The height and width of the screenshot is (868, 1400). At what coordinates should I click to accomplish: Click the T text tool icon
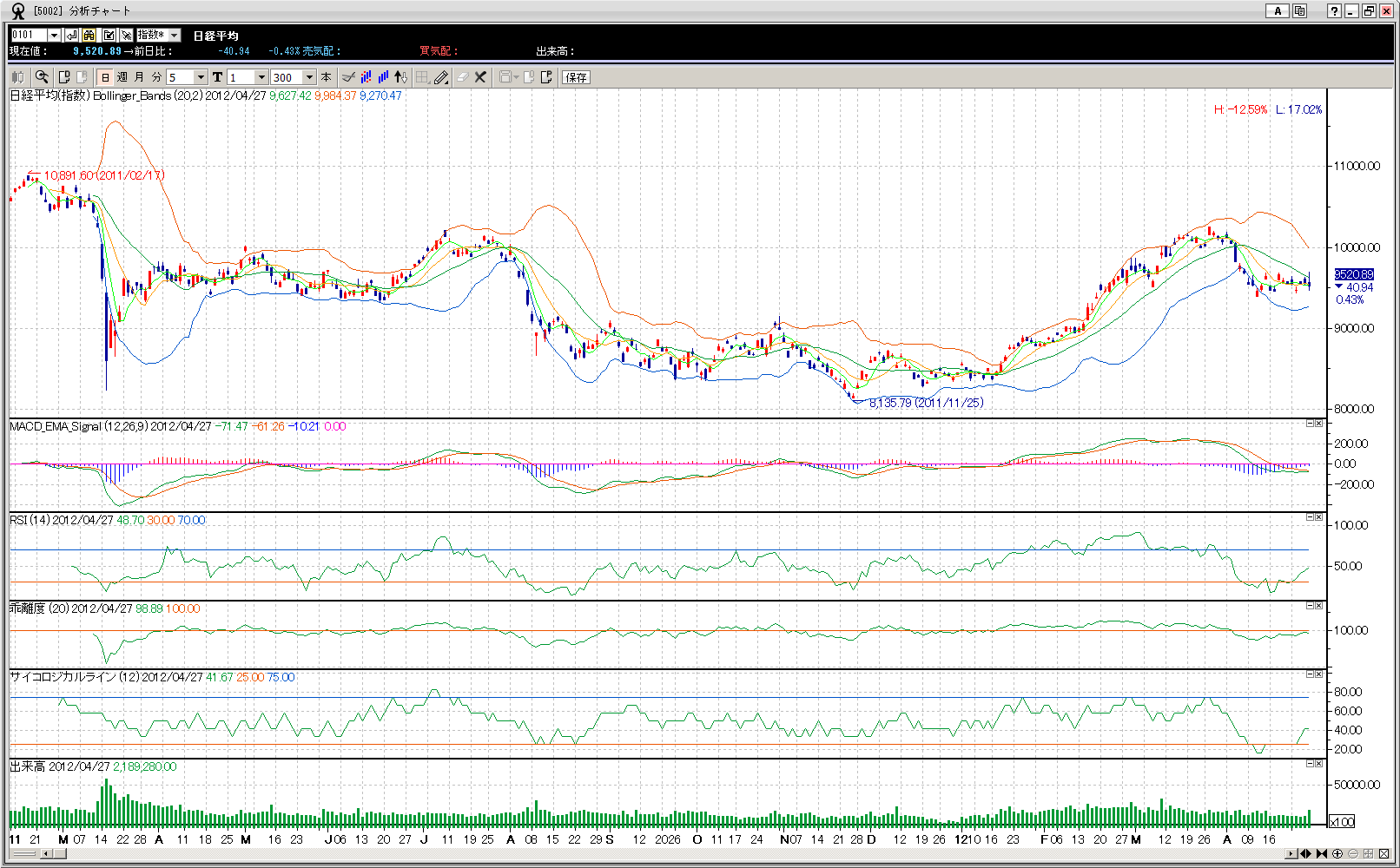point(217,77)
